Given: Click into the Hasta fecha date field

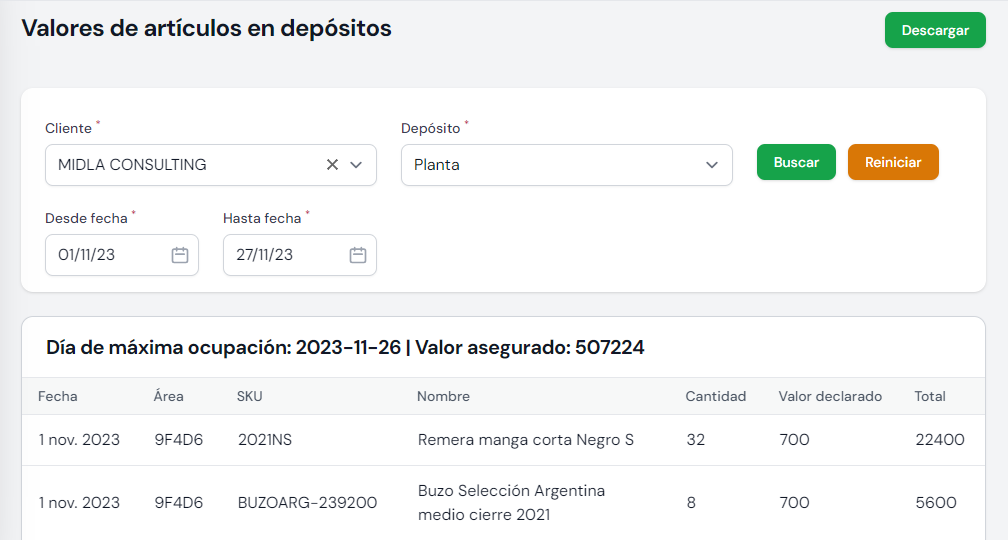Looking at the screenshot, I should pos(283,255).
